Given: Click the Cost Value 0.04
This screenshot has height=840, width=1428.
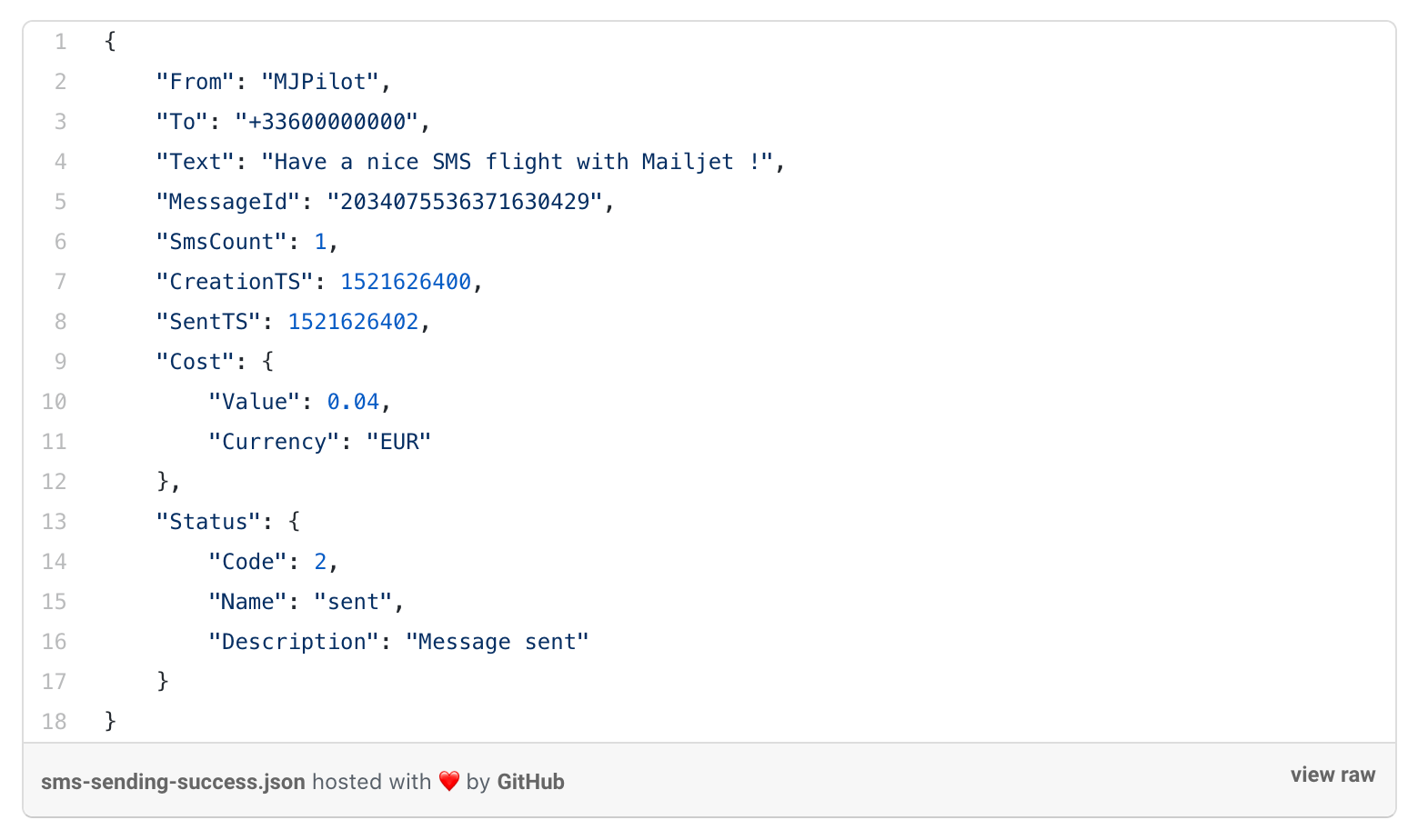Looking at the screenshot, I should click(x=353, y=402).
